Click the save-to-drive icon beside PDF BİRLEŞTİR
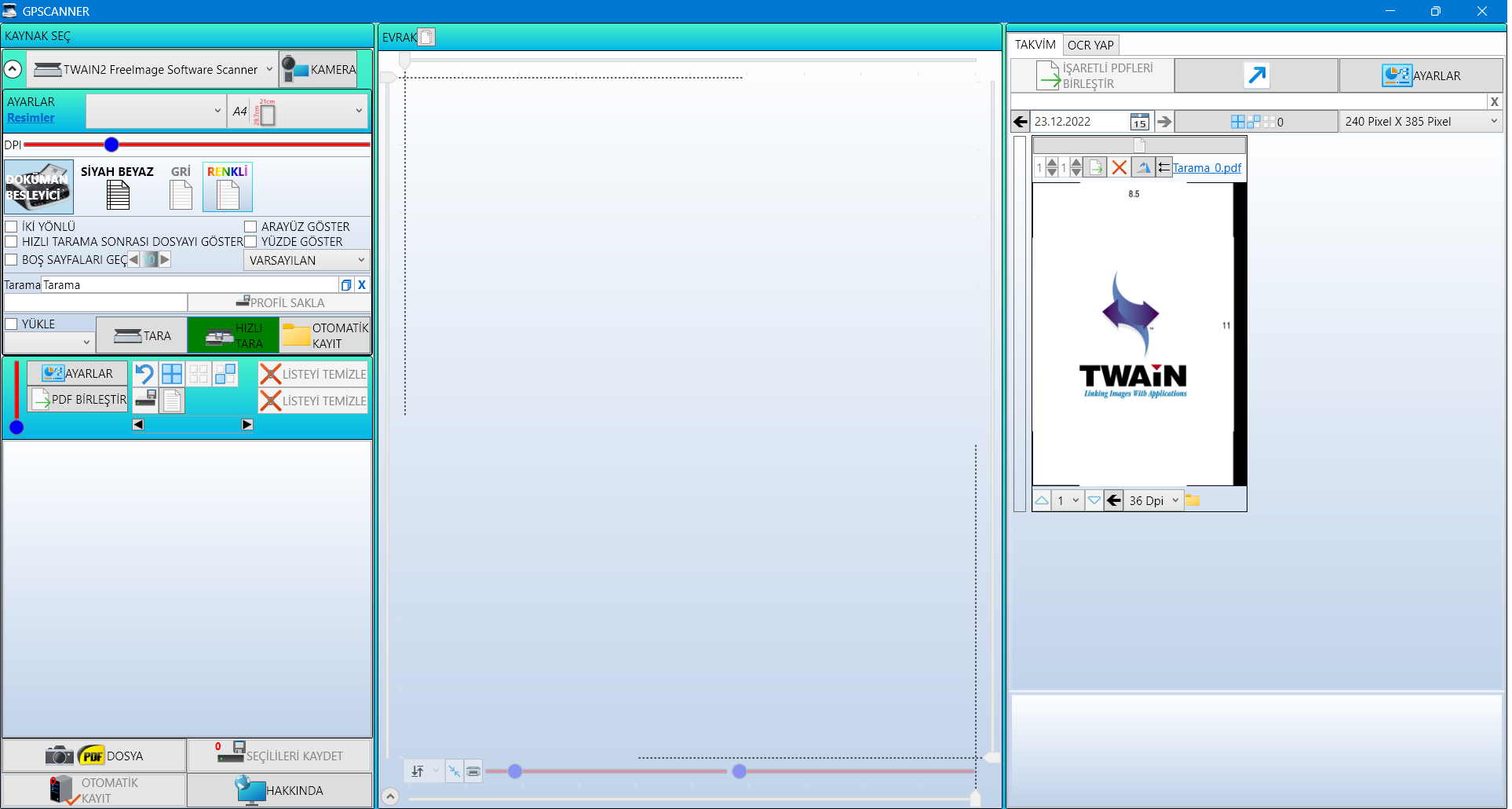The height and width of the screenshot is (809, 1512). 145,401
